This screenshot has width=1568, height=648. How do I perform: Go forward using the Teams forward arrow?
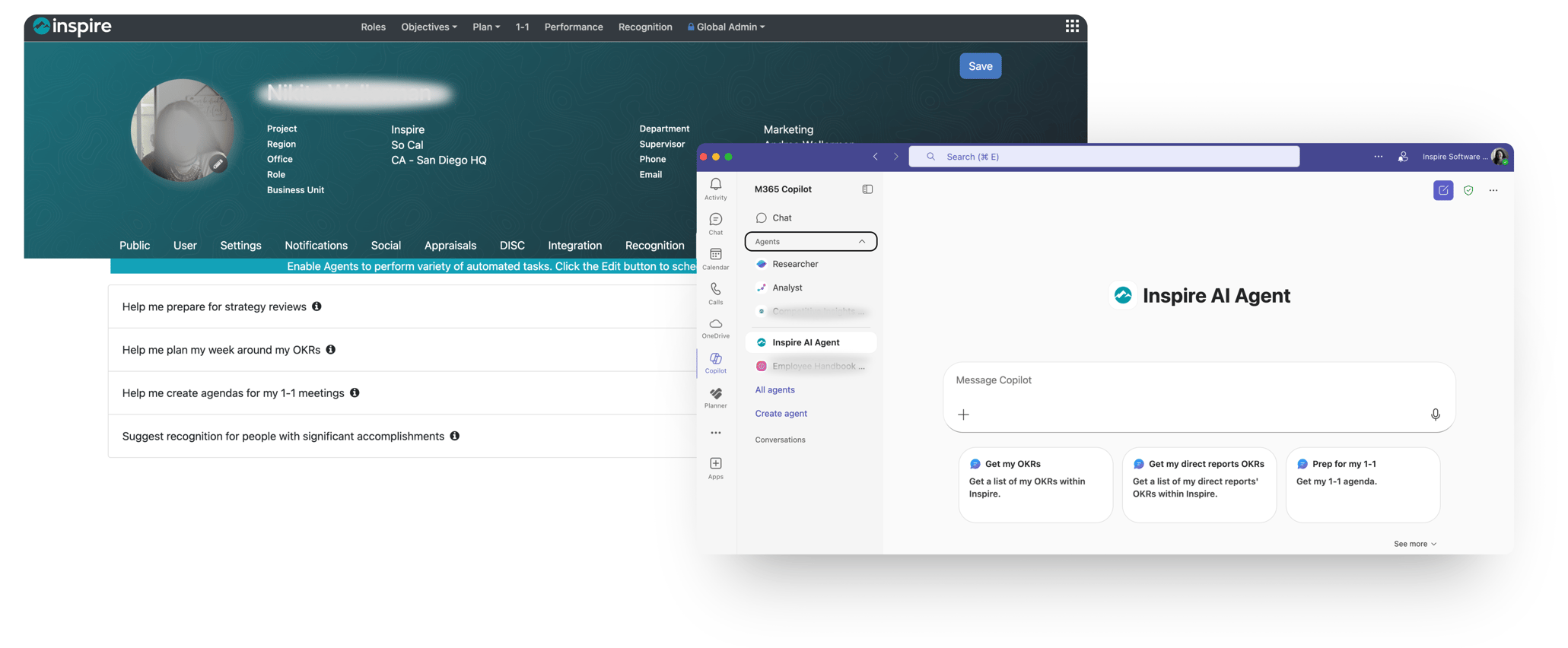pyautogui.click(x=895, y=157)
